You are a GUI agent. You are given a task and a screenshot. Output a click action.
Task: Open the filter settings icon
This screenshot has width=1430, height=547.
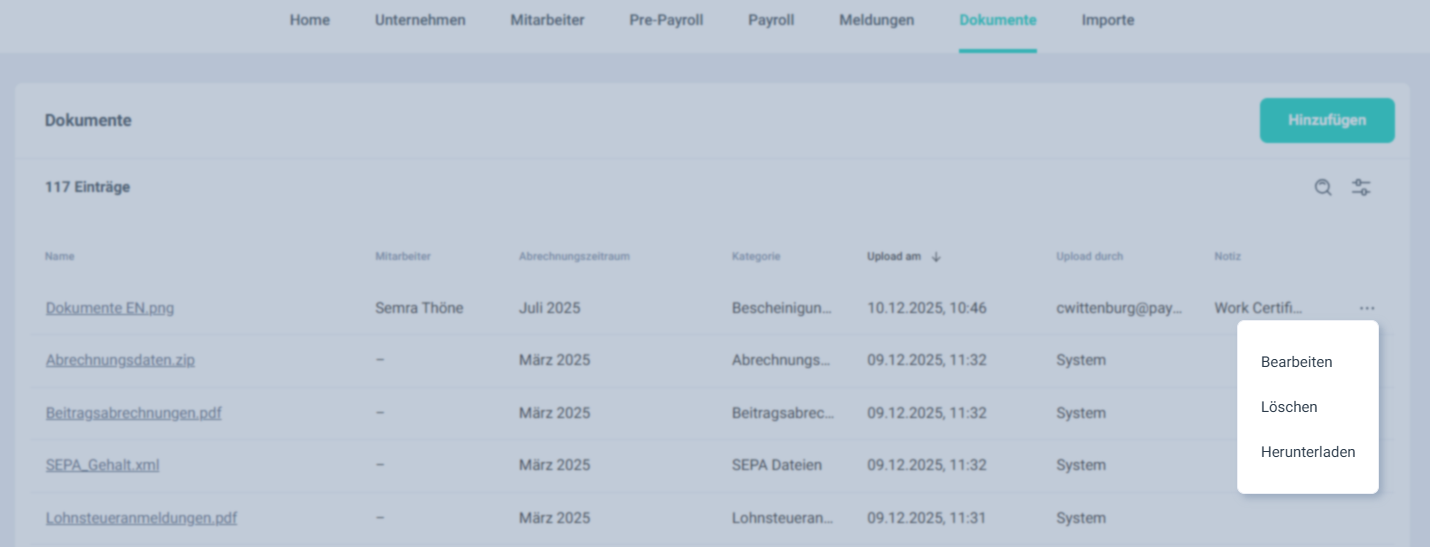[x=1361, y=187]
